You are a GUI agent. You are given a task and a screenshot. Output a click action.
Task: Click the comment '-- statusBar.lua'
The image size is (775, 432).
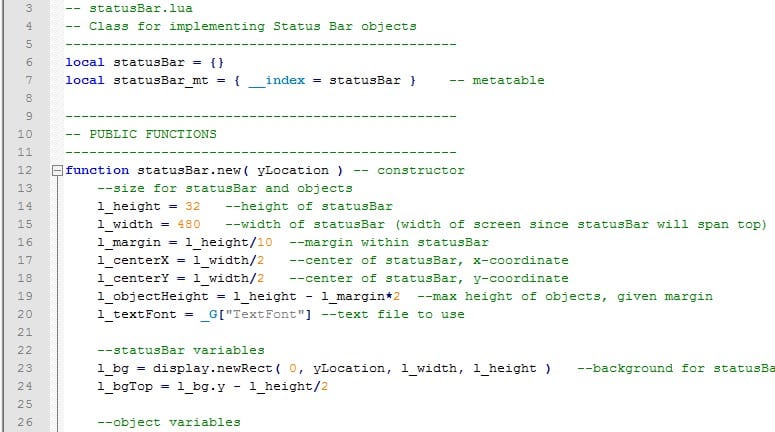[129, 8]
